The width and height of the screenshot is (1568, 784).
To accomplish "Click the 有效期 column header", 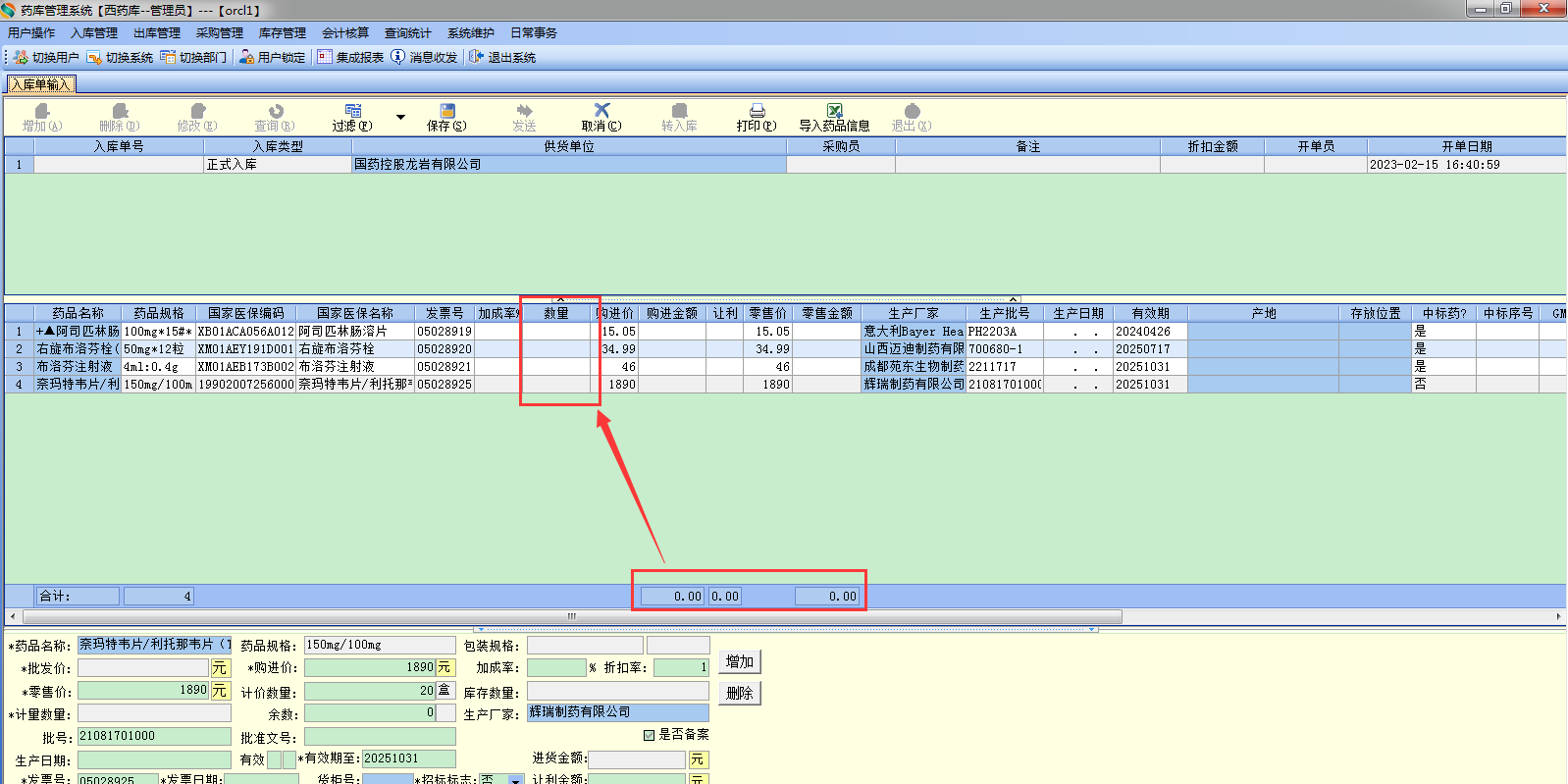I will click(1150, 313).
